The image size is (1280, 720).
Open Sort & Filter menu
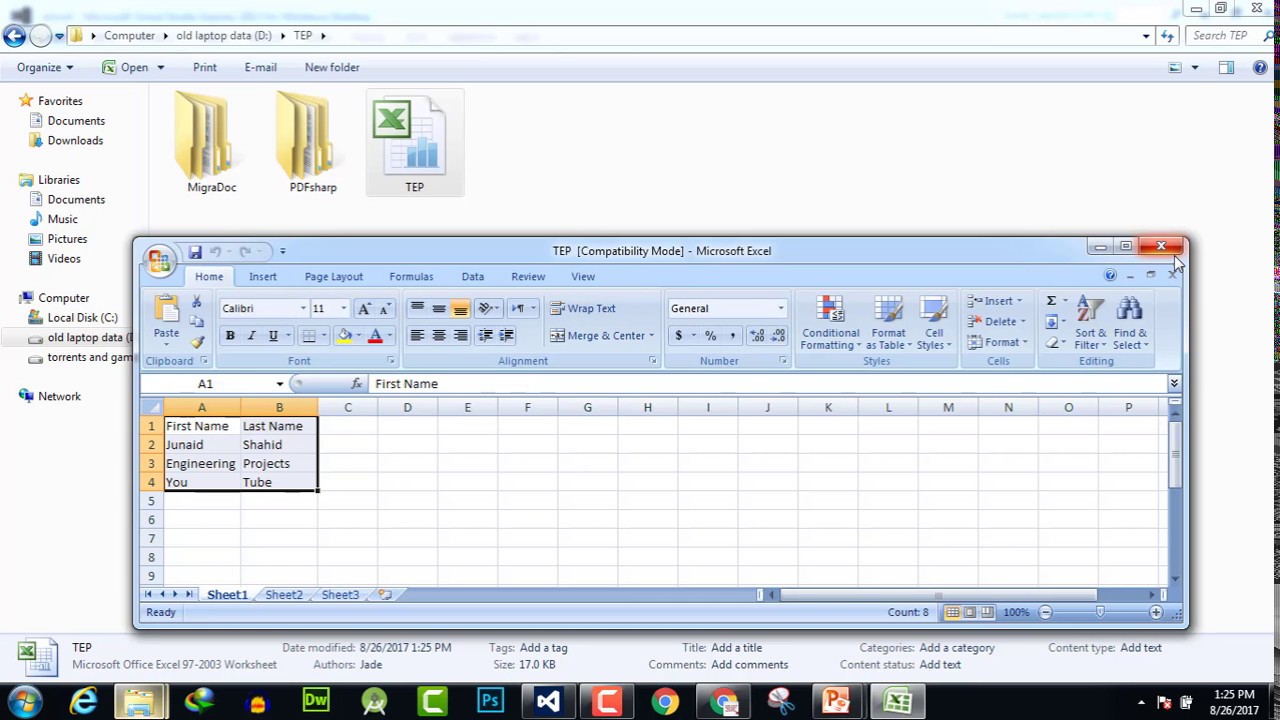[1090, 323]
